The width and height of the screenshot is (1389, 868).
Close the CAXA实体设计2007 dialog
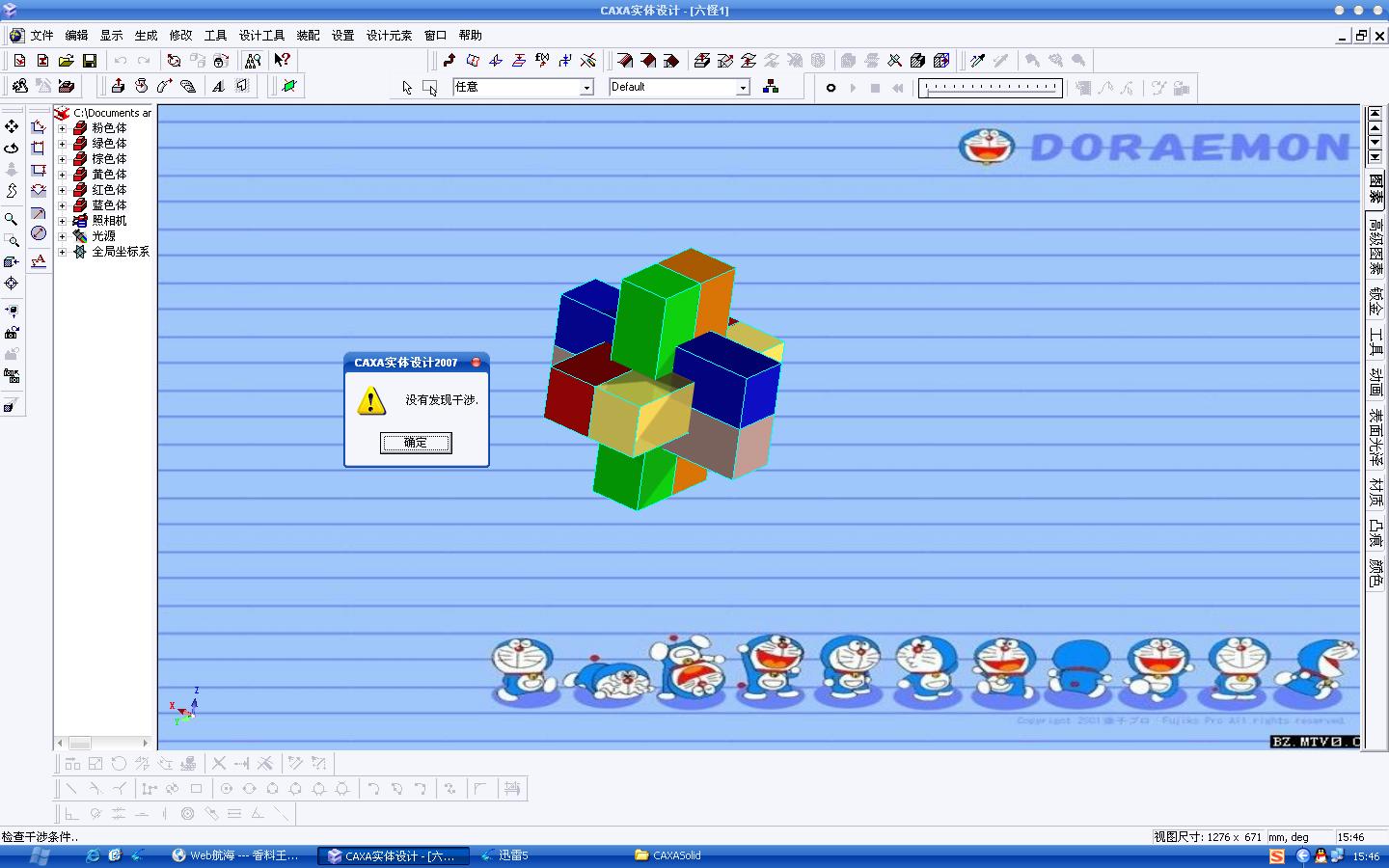(x=476, y=363)
